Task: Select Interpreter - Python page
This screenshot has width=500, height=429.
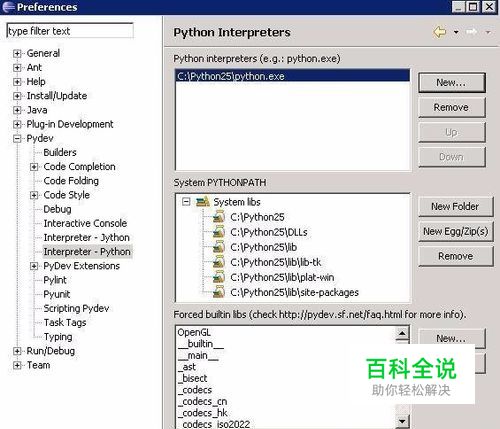Action: [x=87, y=251]
